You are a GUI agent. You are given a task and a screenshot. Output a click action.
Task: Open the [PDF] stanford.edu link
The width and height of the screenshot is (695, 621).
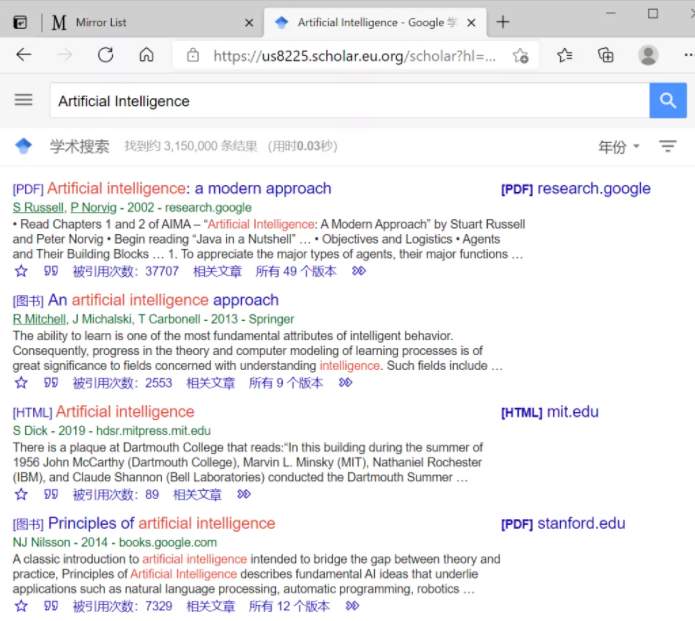coord(563,523)
